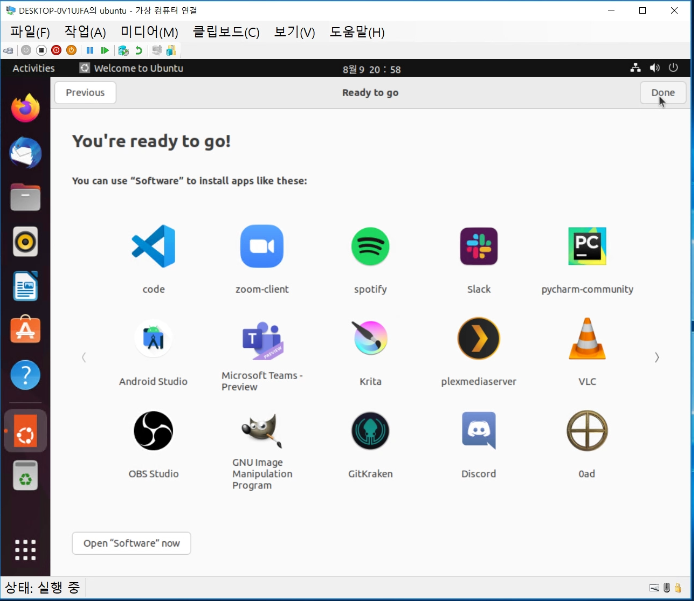Open Rhythmbox from the dock
The height and width of the screenshot is (601, 694).
25,242
